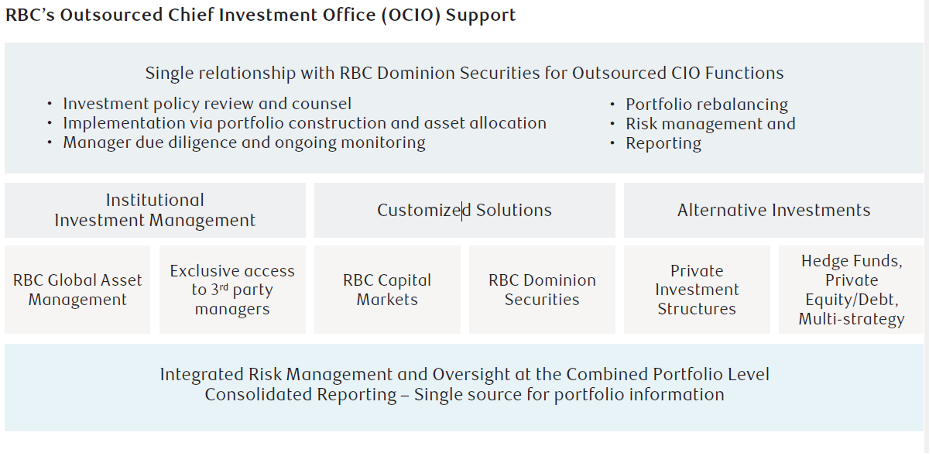
Task: Click the text cursor in Customized Solutions
Action: (x=461, y=210)
